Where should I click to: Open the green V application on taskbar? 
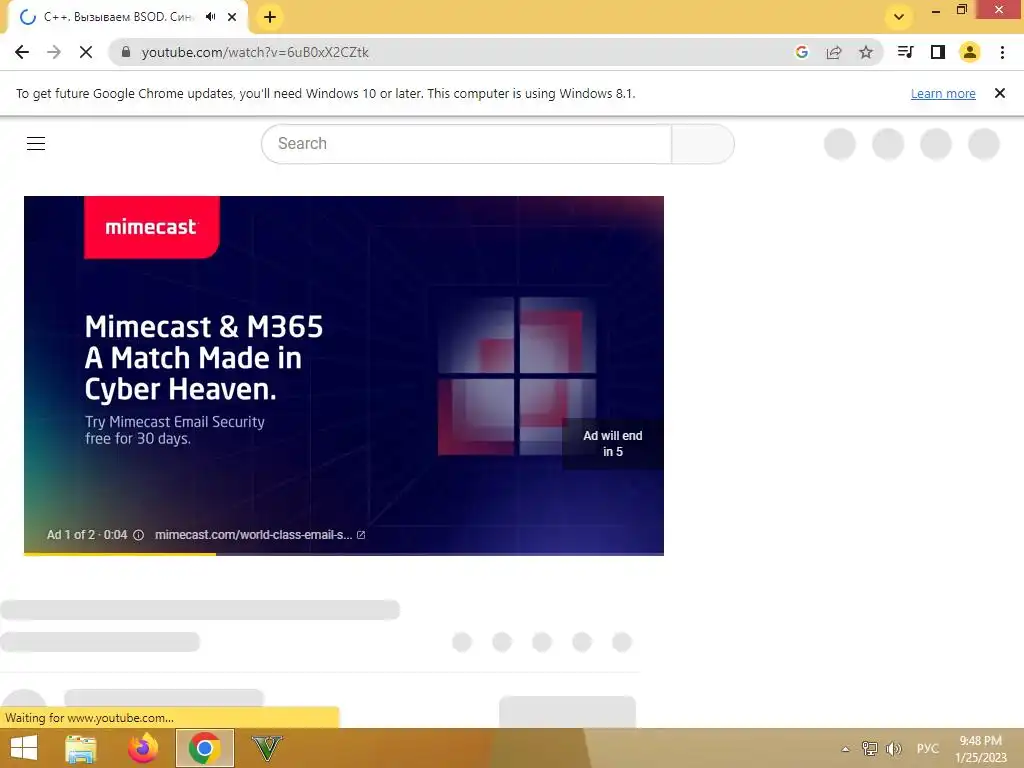tap(267, 748)
